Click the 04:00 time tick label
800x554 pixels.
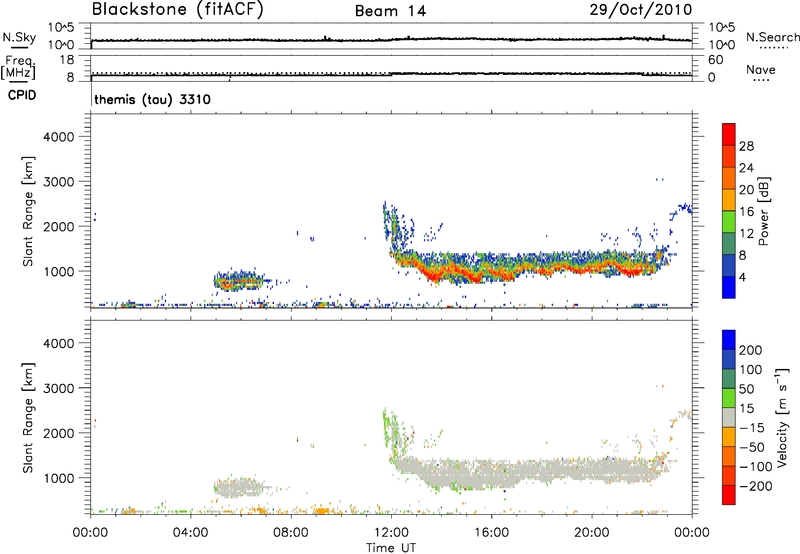(x=190, y=533)
